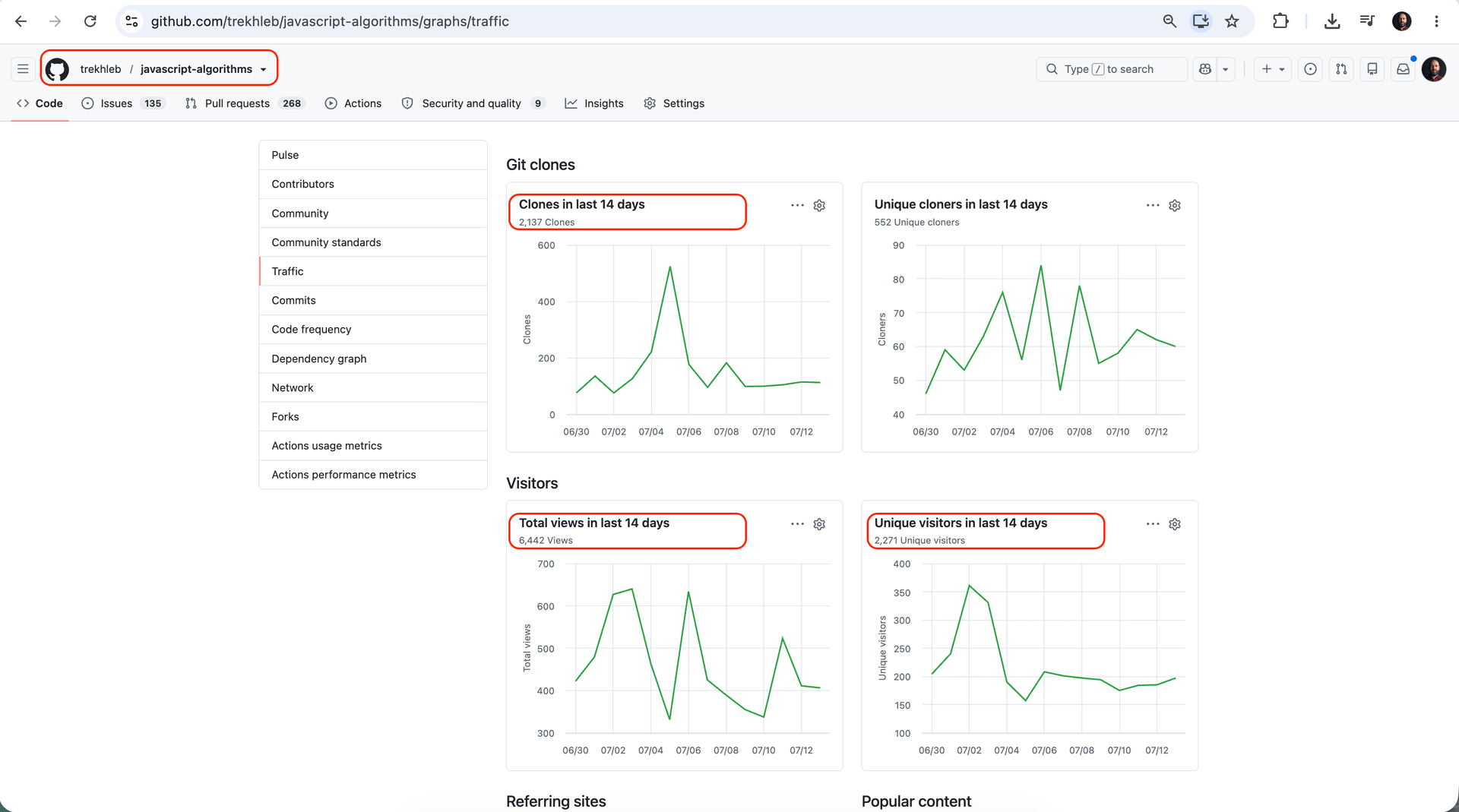Expand the create new plus dropdown
Image resolution: width=1459 pixels, height=812 pixels.
1273,69
